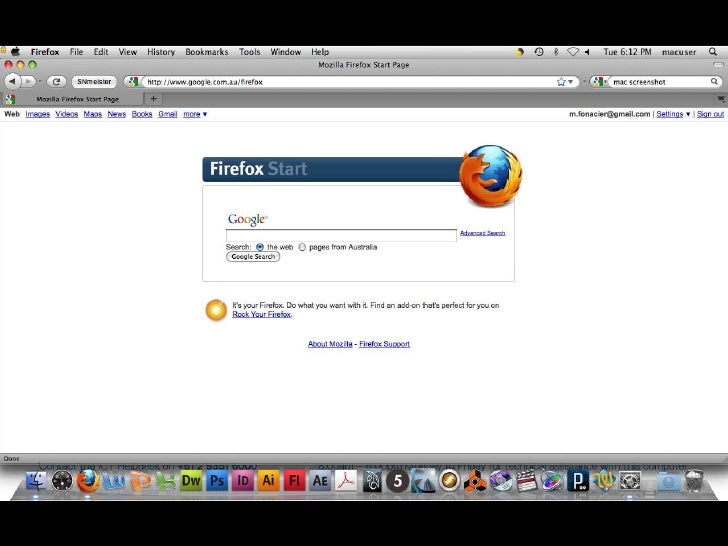This screenshot has height=546, width=728.
Task: Launch Adobe Acrobat from the dock
Action: 346,481
